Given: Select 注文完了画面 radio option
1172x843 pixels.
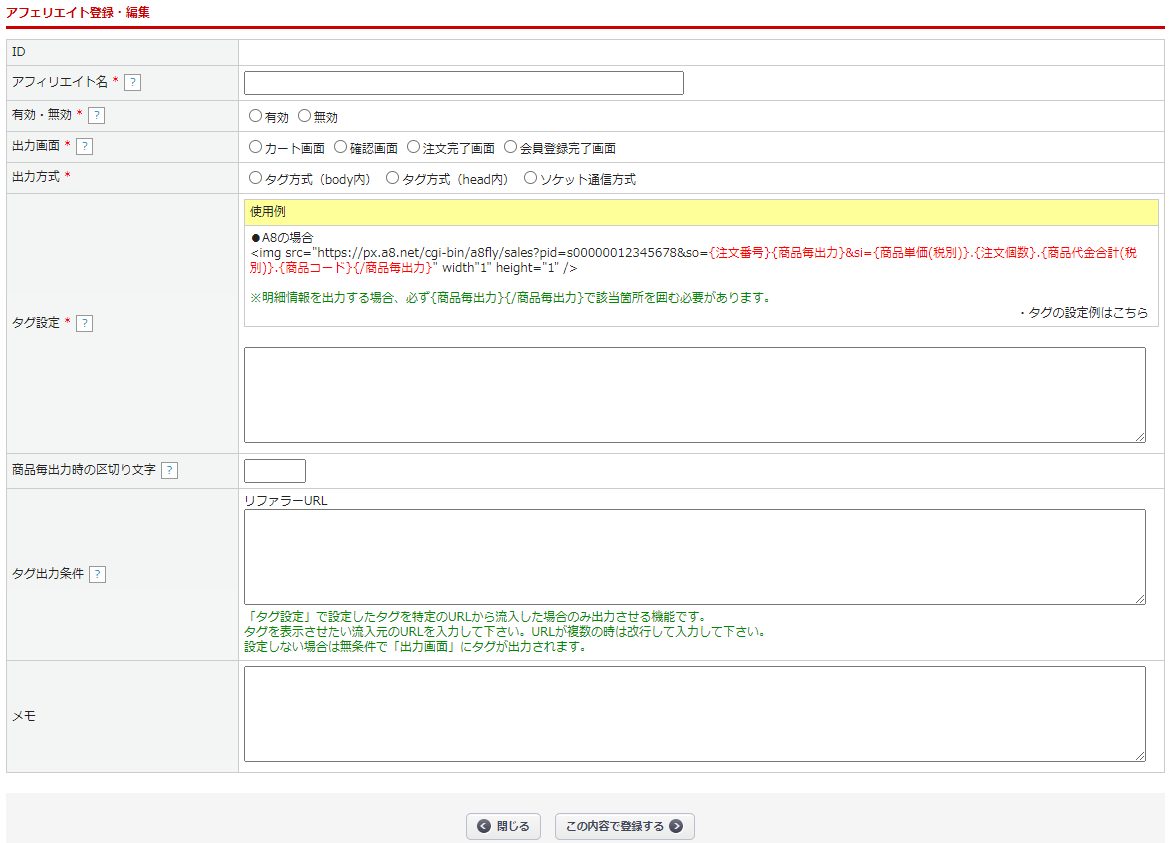Looking at the screenshot, I should click(414, 147).
